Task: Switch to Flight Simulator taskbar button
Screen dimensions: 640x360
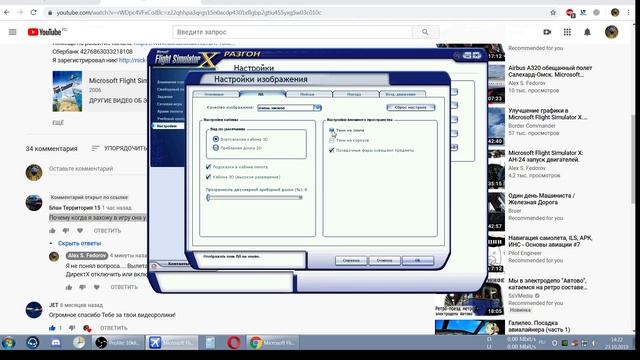Action: [x=173, y=342]
